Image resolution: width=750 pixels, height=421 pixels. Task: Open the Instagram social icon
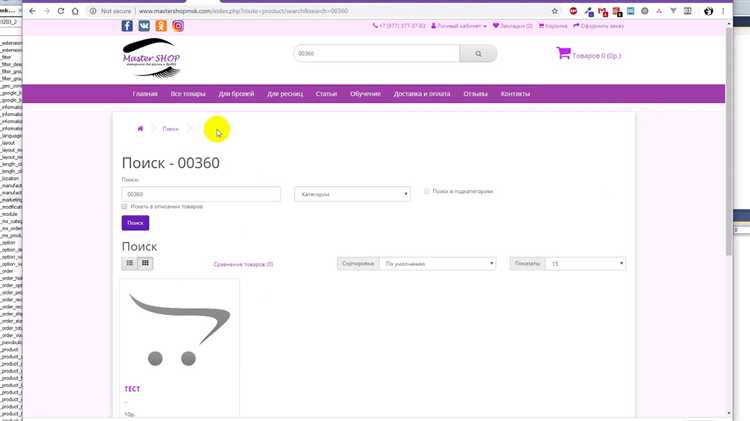point(178,26)
